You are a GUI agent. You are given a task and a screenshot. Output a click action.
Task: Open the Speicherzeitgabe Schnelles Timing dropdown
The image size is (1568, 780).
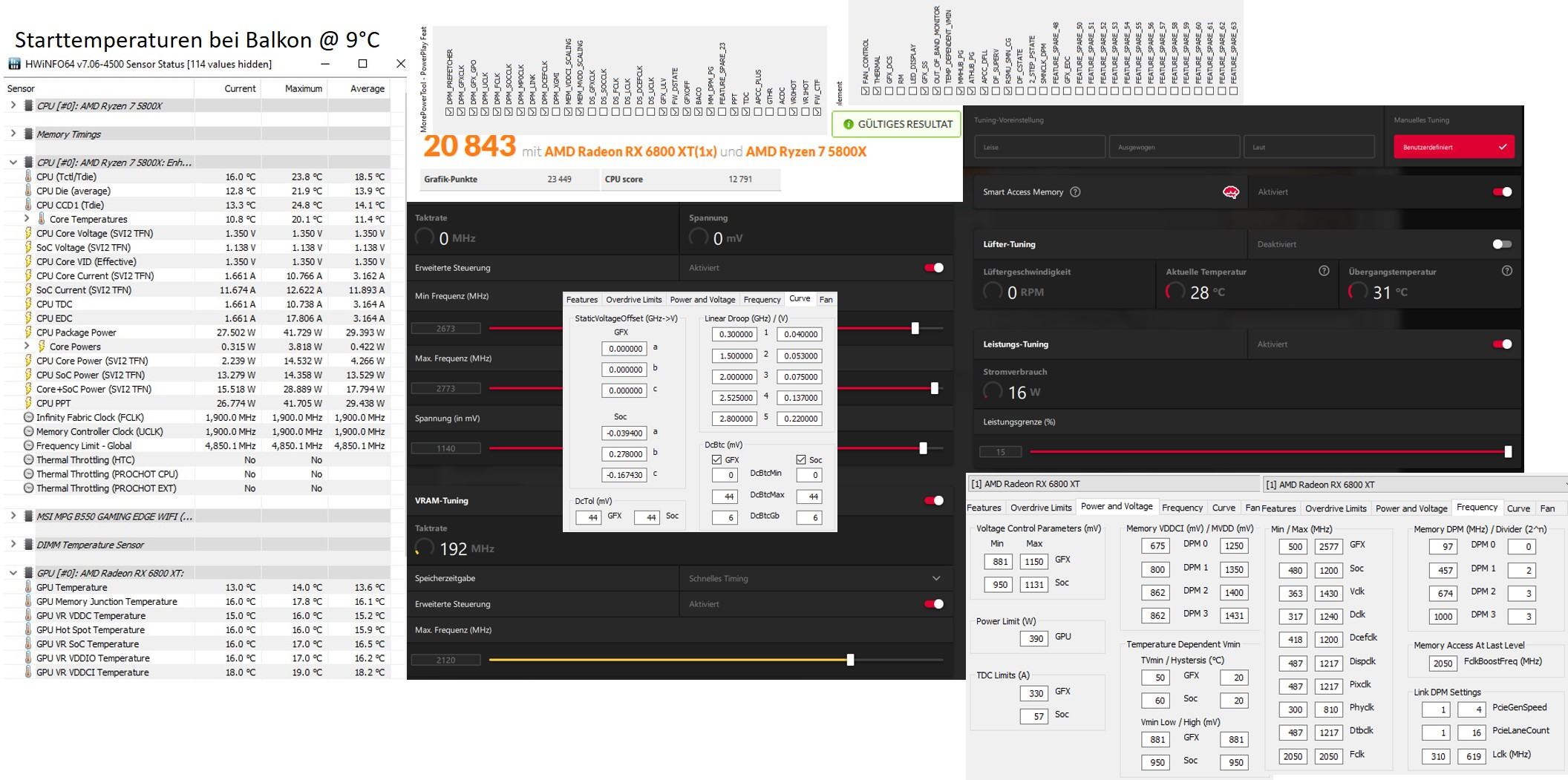click(815, 578)
